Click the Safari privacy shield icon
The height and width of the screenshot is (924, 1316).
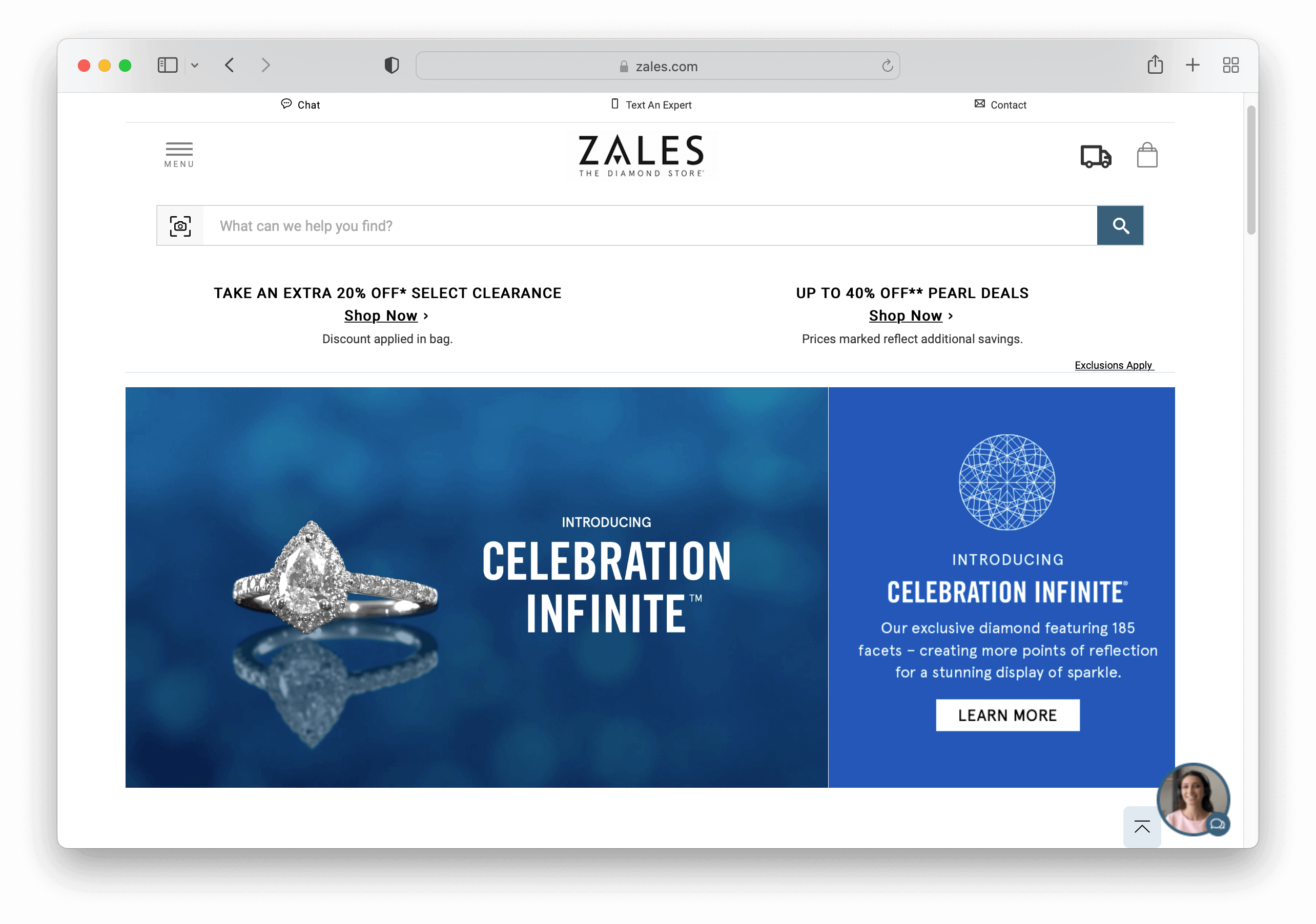tap(392, 65)
